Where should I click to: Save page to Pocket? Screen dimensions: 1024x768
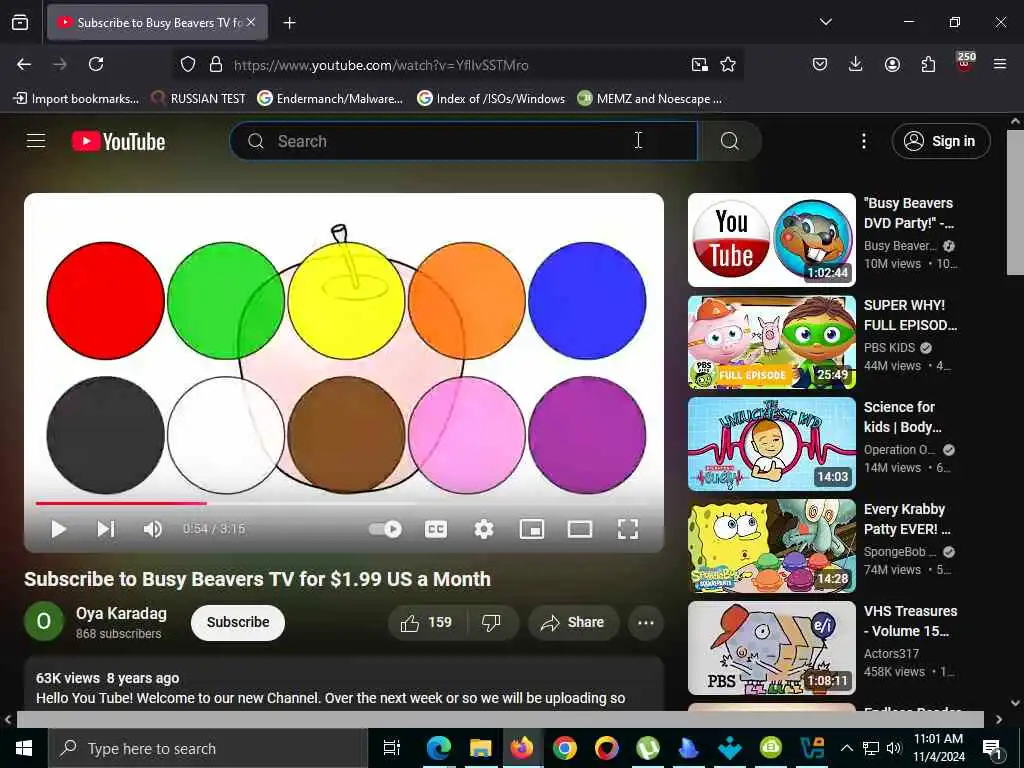pyautogui.click(x=820, y=64)
